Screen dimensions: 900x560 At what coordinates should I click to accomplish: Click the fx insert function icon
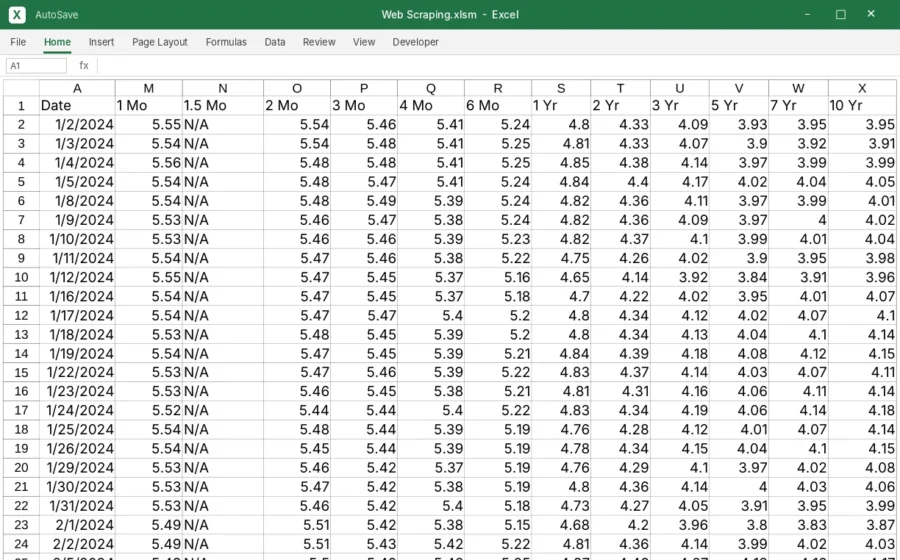84,65
